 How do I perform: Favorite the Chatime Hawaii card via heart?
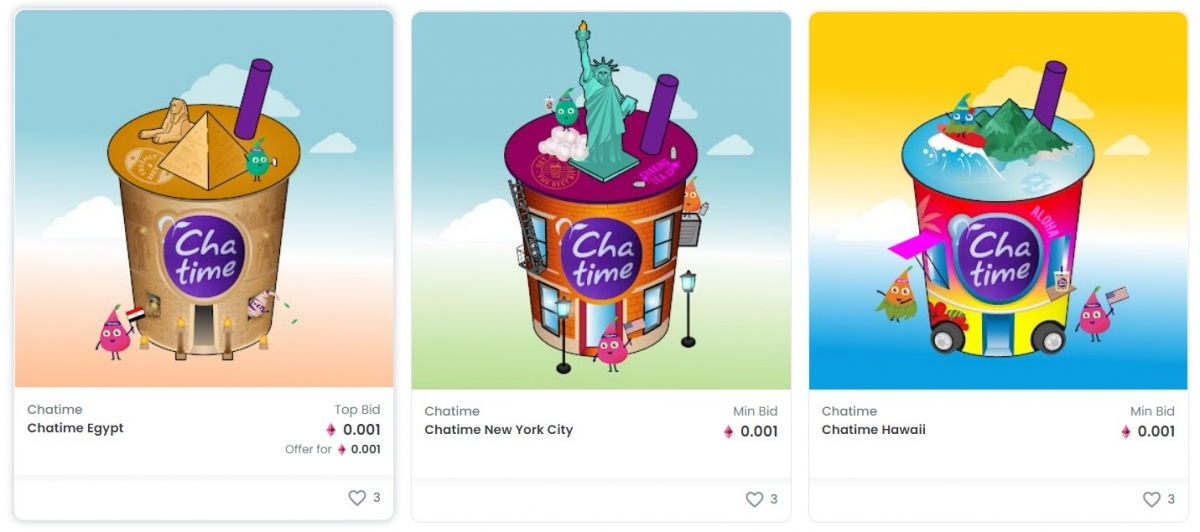[1151, 499]
